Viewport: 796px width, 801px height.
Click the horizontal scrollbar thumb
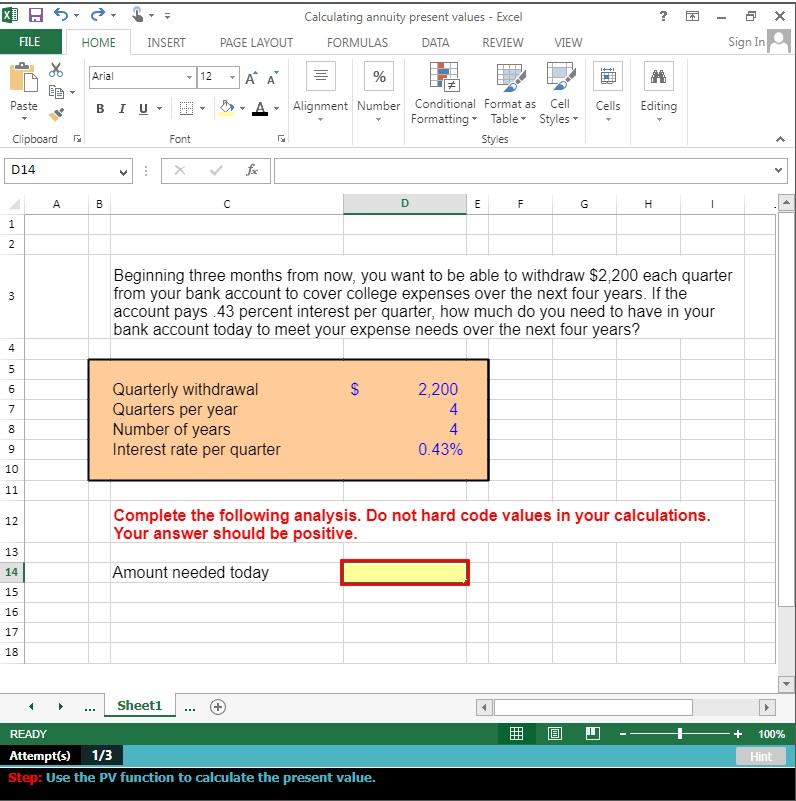[593, 708]
